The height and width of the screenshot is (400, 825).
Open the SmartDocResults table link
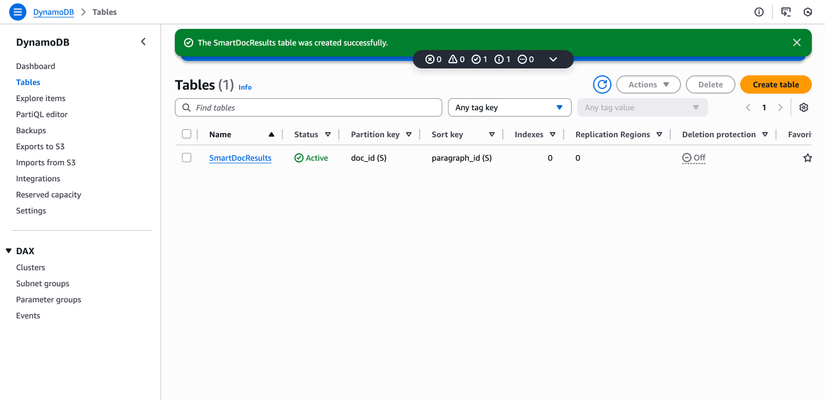(240, 158)
